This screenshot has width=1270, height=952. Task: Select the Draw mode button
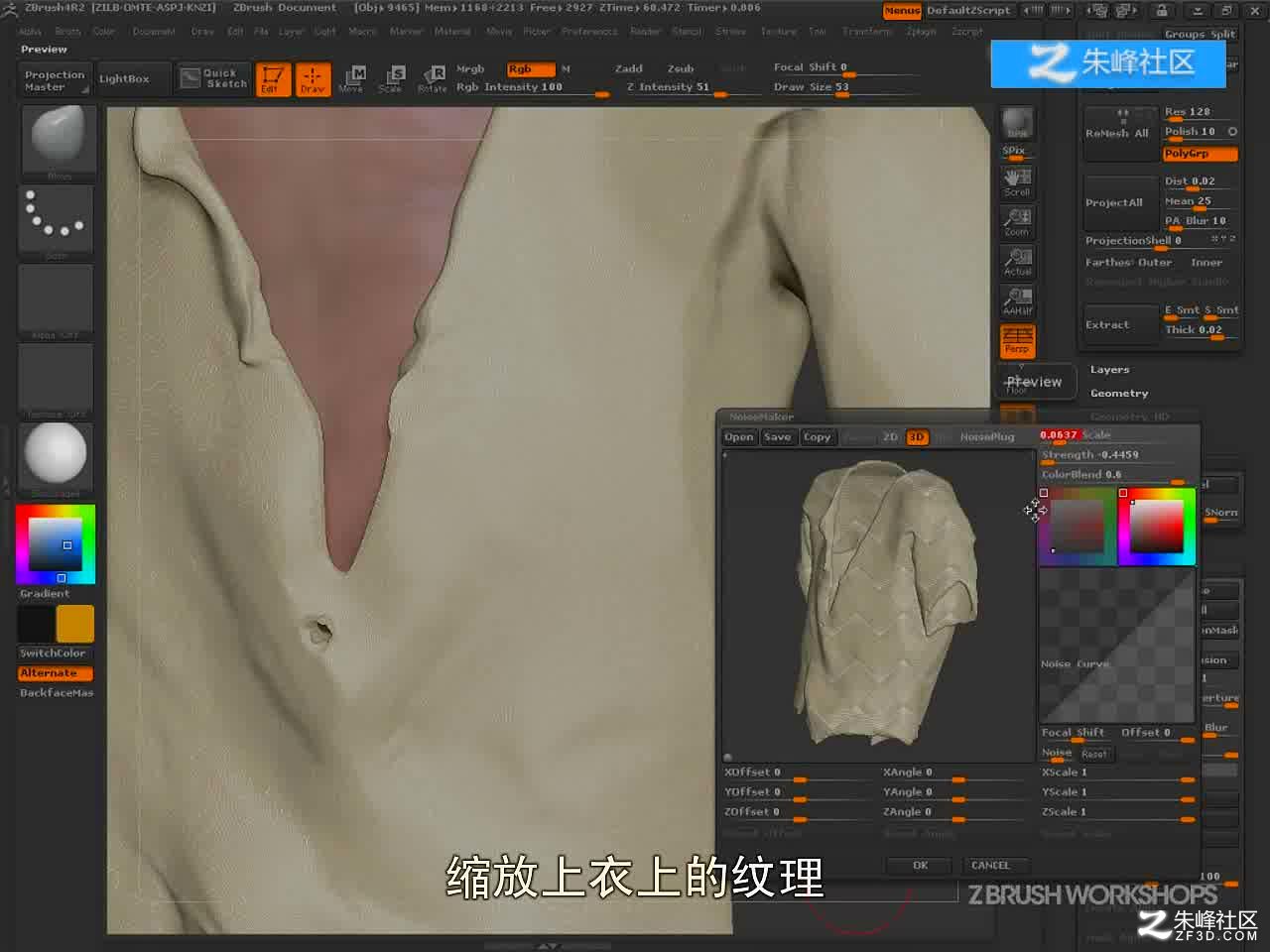click(x=313, y=78)
